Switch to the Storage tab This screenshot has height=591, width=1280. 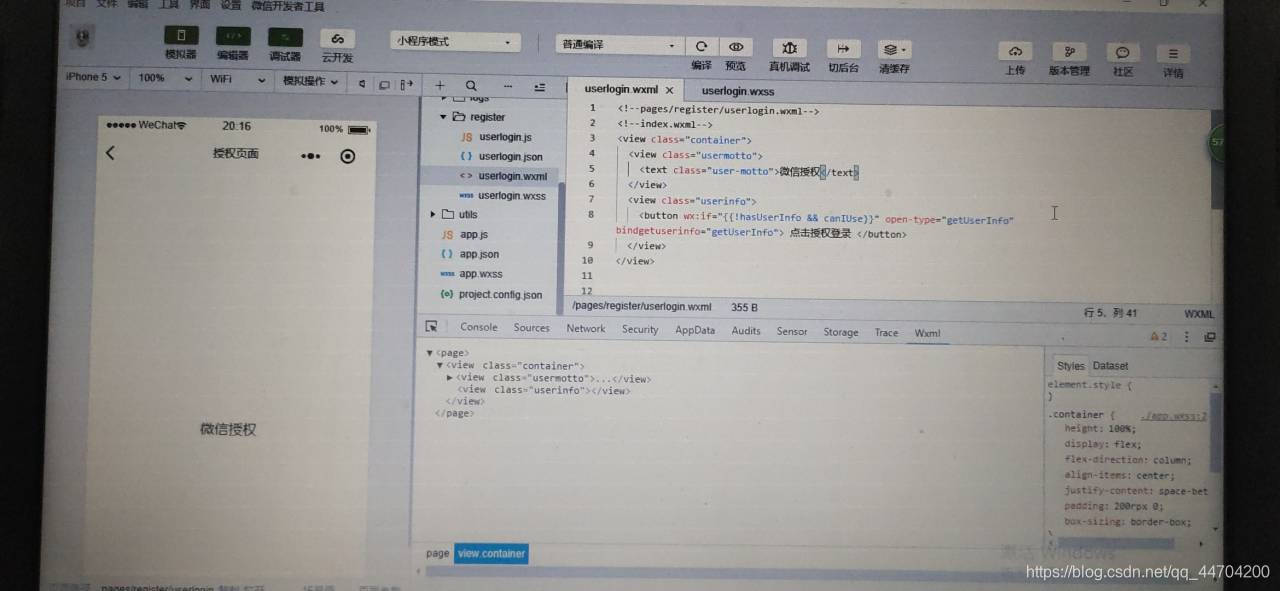[x=841, y=332]
